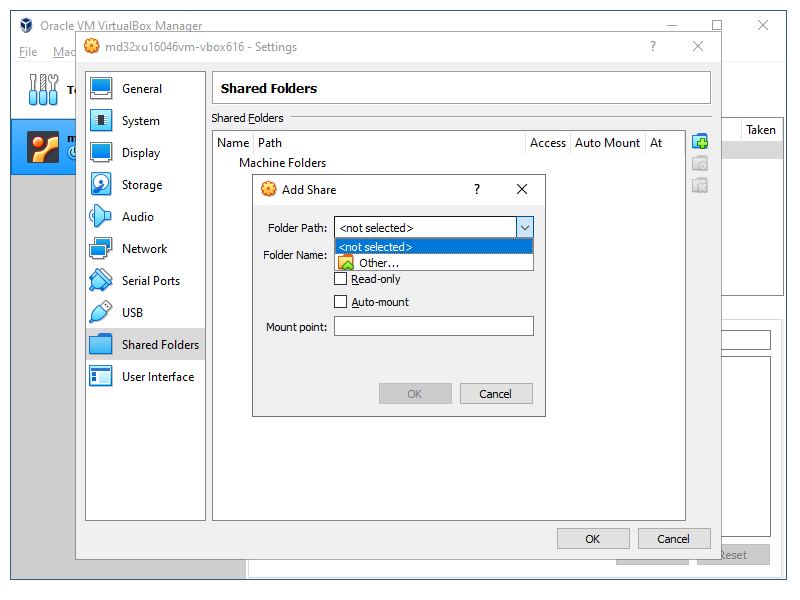Choose 'Other...' from folder path list

click(x=378, y=263)
